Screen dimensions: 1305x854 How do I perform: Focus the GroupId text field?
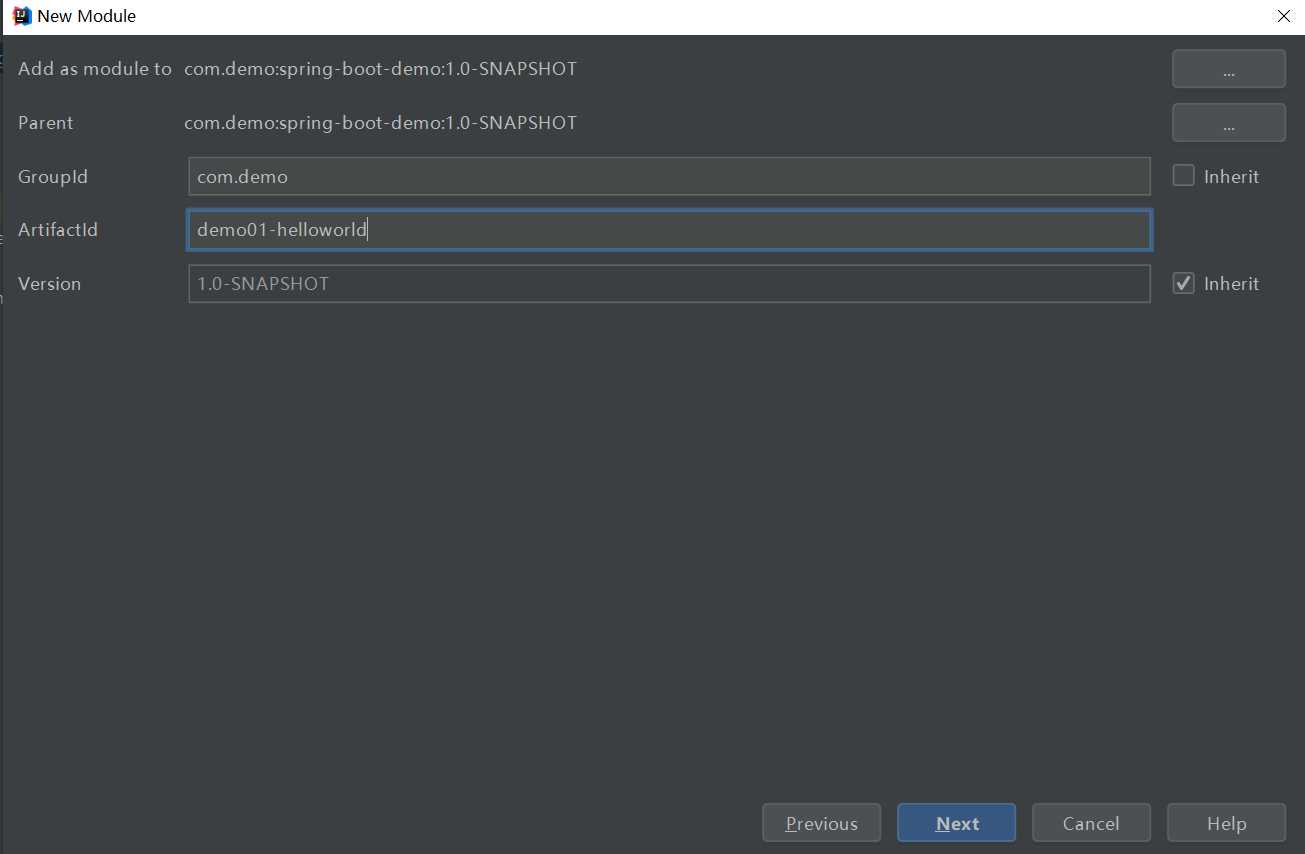(x=668, y=177)
